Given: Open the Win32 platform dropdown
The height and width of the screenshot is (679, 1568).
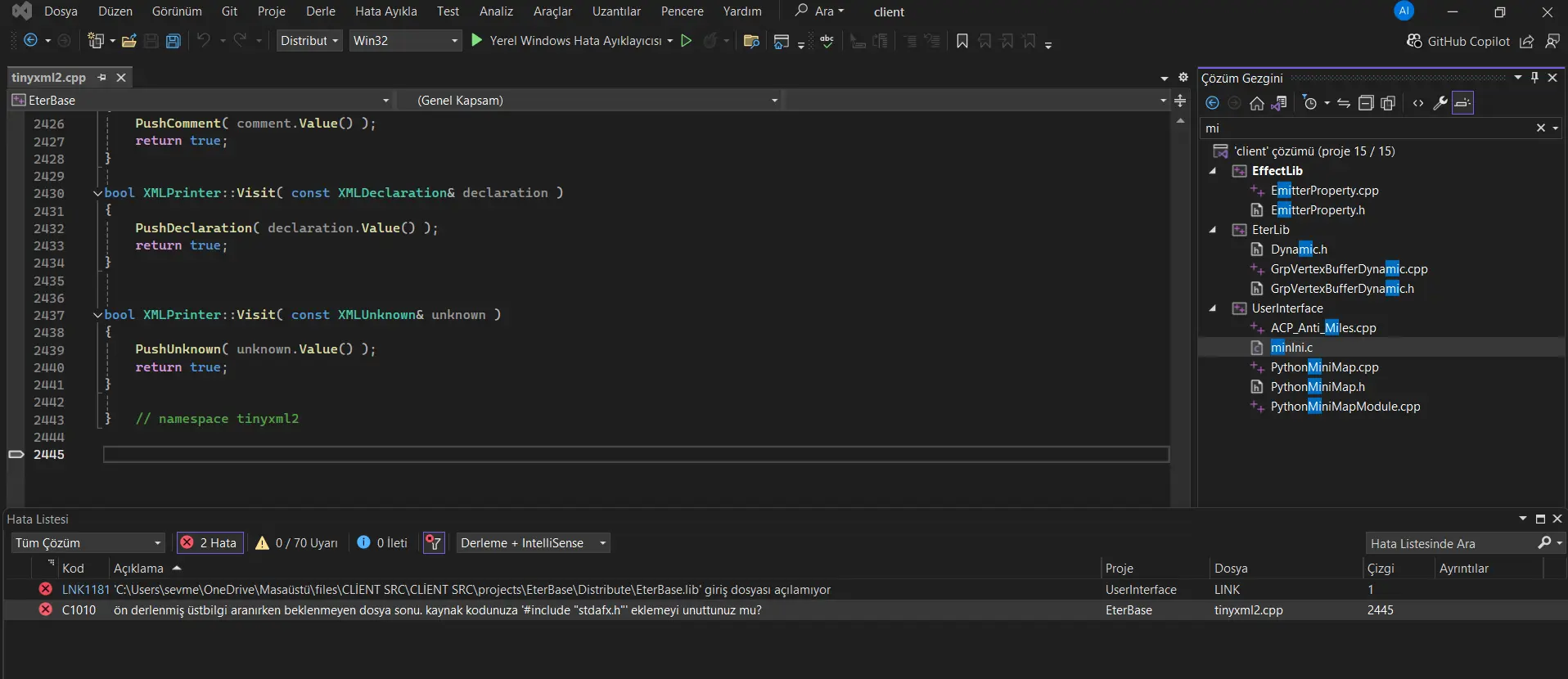Looking at the screenshot, I should [x=405, y=41].
